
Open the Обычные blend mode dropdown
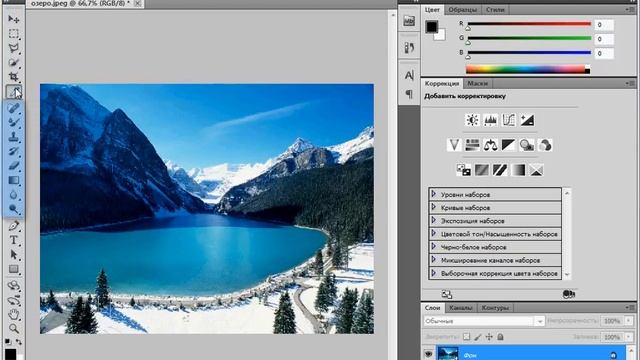[484, 321]
